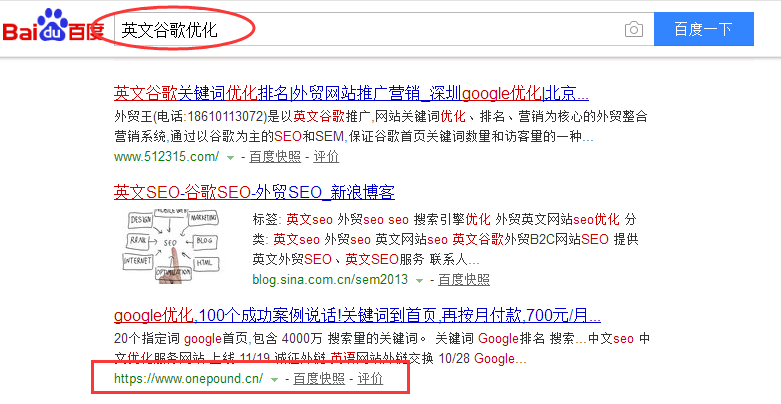Expand dropdown arrow next to onepound.cn
The width and height of the screenshot is (781, 404).
(x=274, y=380)
